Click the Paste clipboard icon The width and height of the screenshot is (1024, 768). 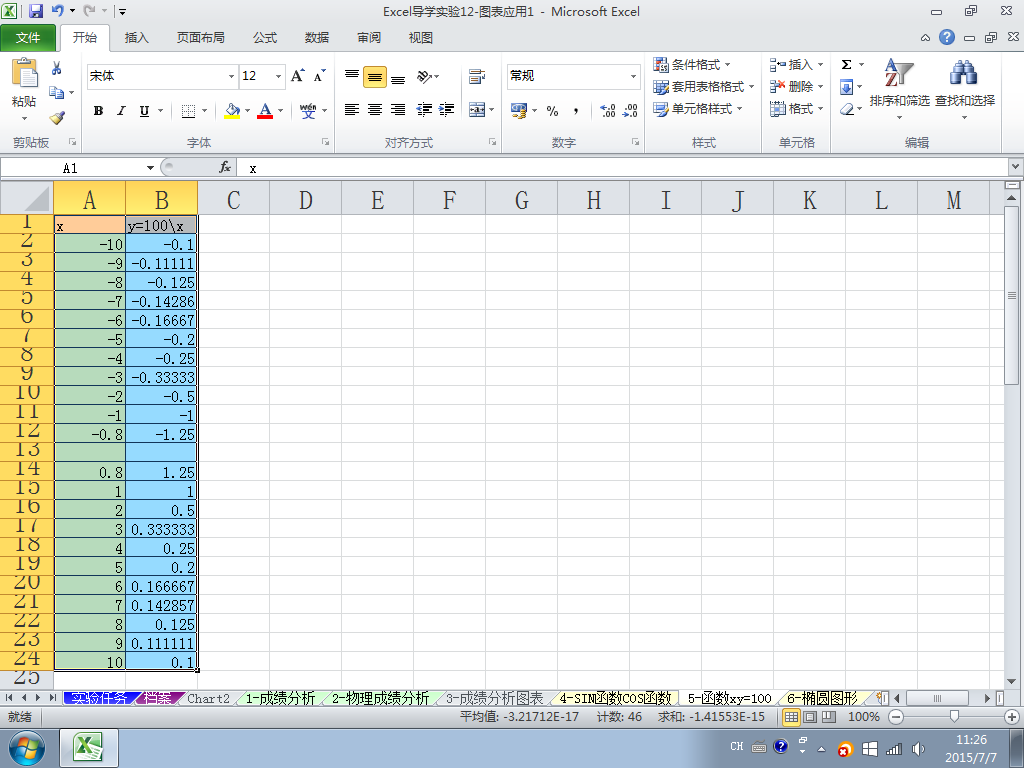tap(24, 73)
